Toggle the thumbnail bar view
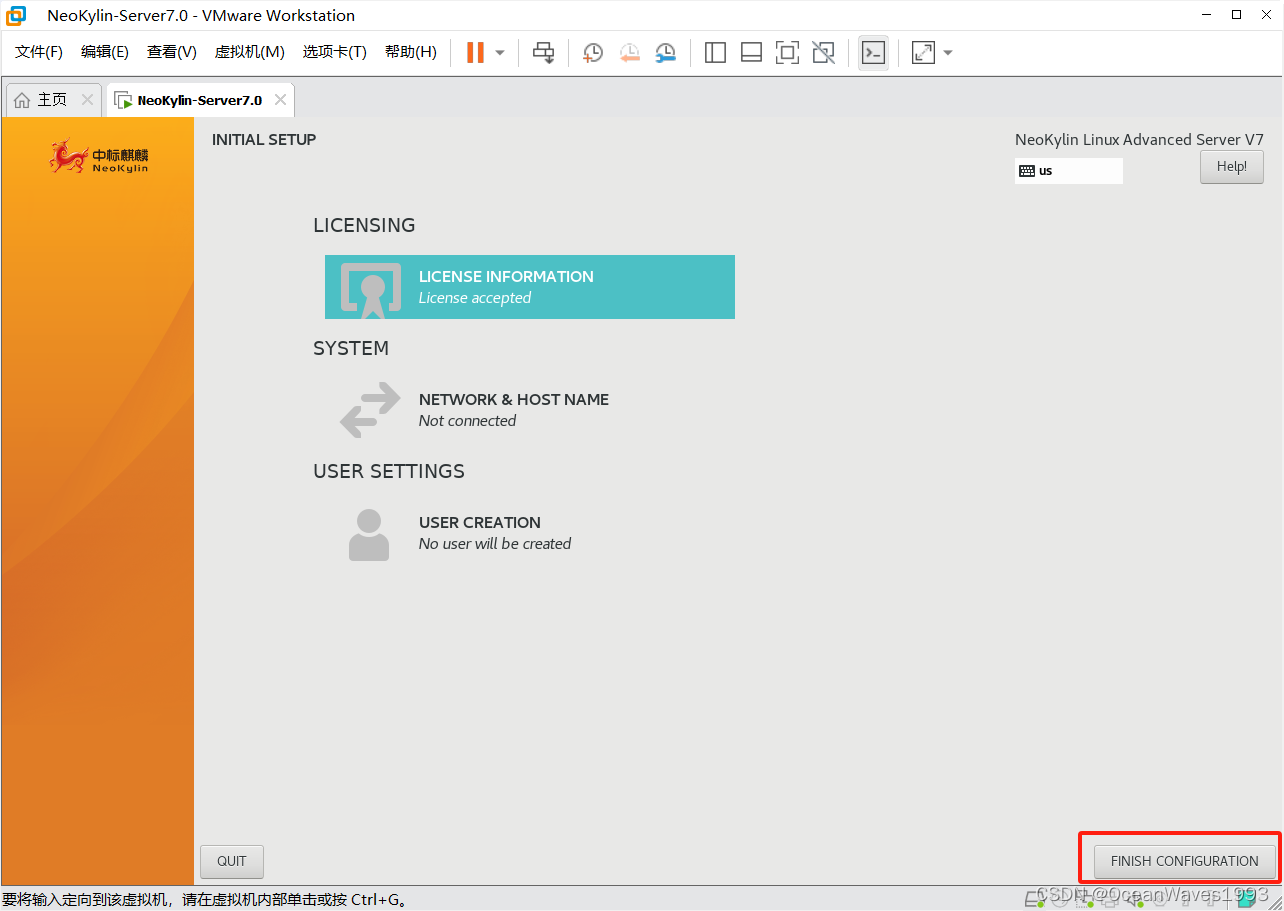The image size is (1284, 911). coord(751,53)
